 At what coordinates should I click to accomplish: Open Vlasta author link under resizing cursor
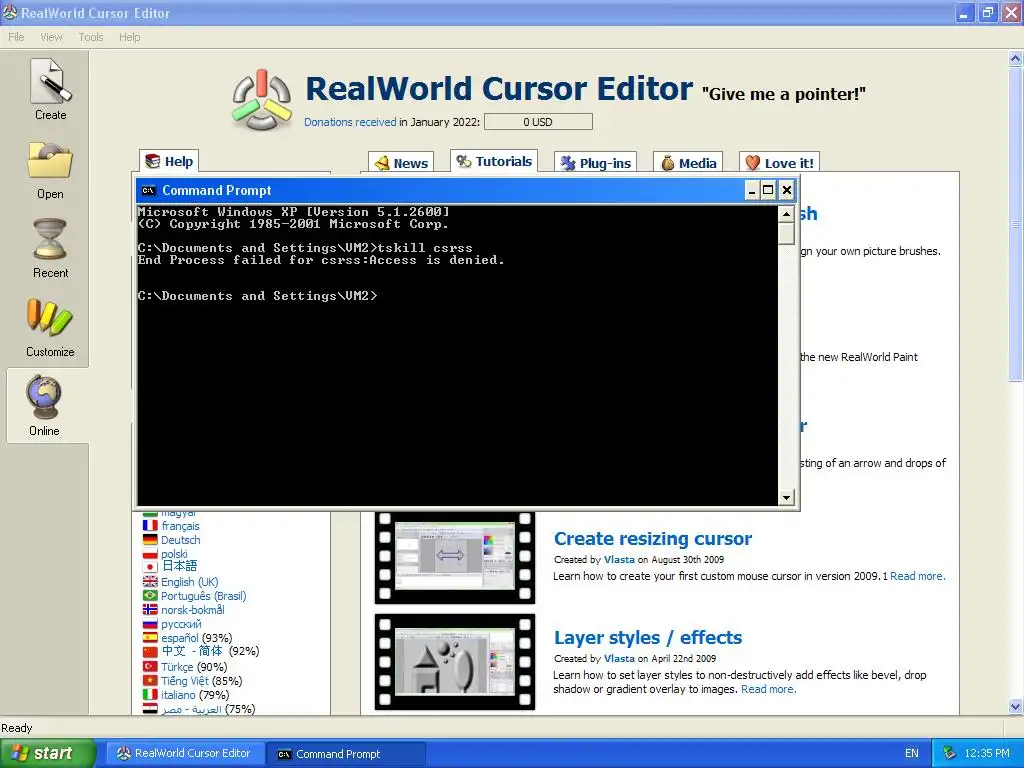[619, 560]
